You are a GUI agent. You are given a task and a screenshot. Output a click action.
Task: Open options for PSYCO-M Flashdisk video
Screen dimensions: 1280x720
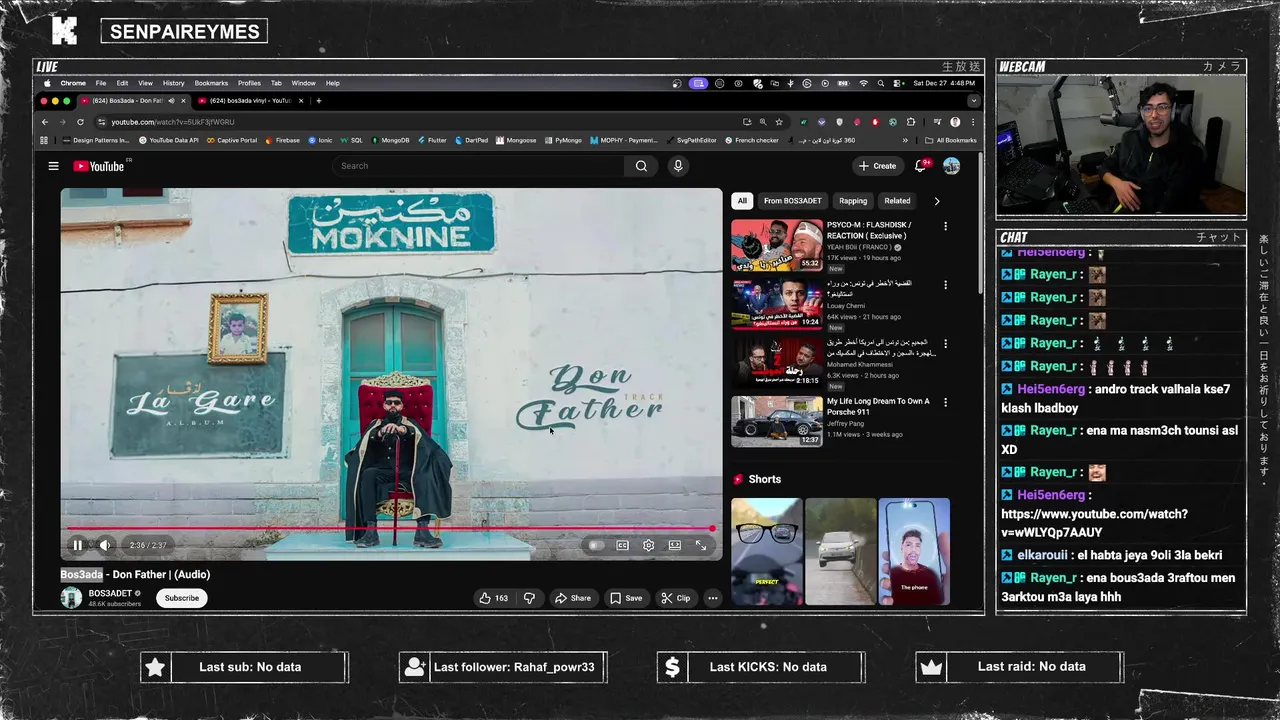[x=945, y=226]
